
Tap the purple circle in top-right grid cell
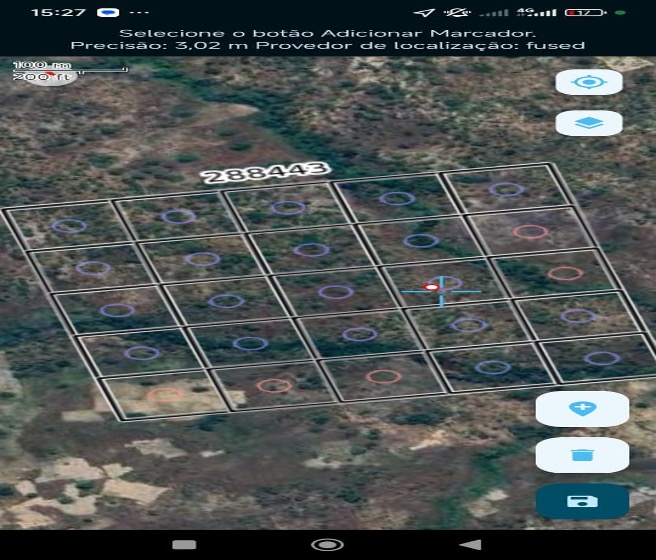coord(506,189)
